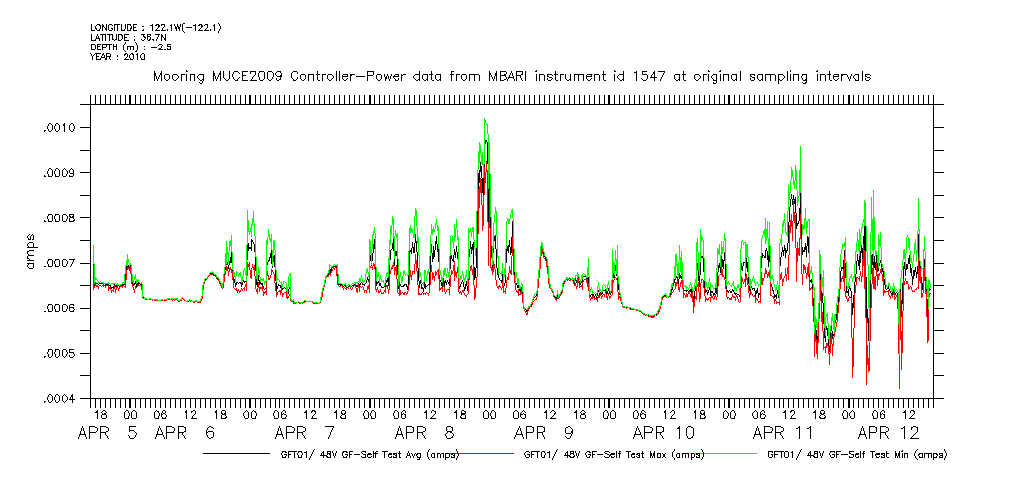This screenshot has width=1009, height=504.
Task: Select the APR 8 date label
Action: tap(425, 434)
